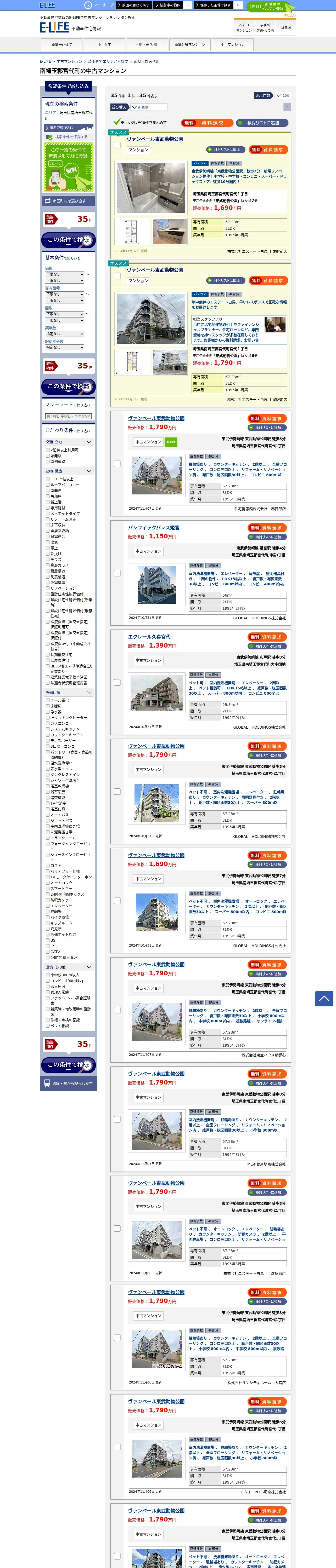Open 間取 下限なし dropdown
The image size is (336, 1568).
pyautogui.click(x=64, y=314)
